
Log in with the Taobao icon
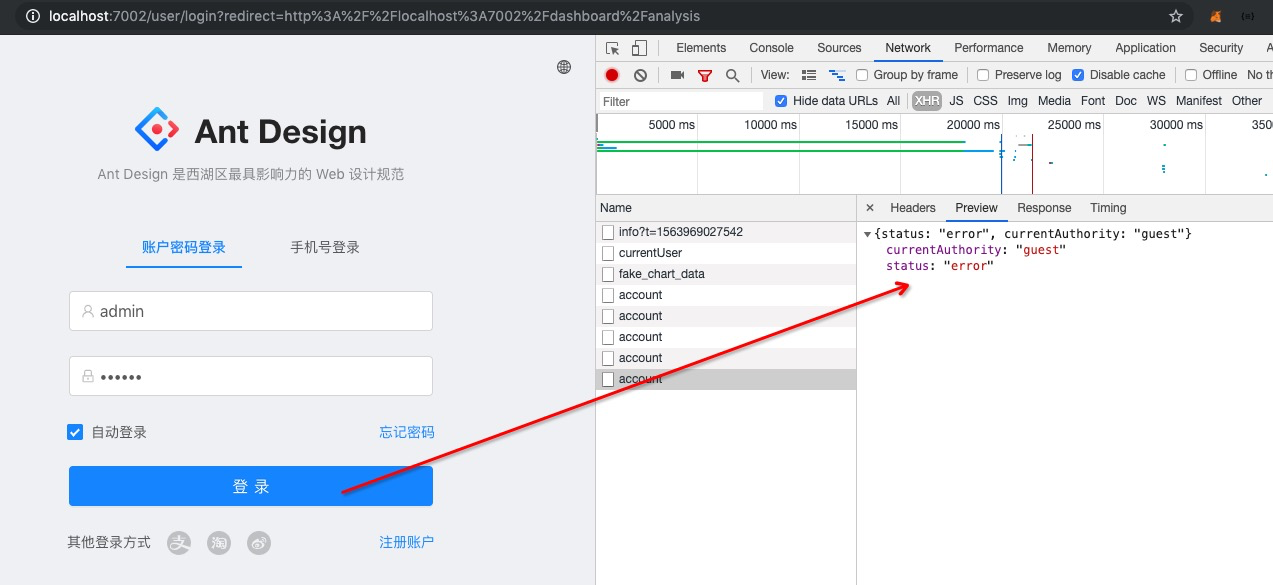(219, 543)
